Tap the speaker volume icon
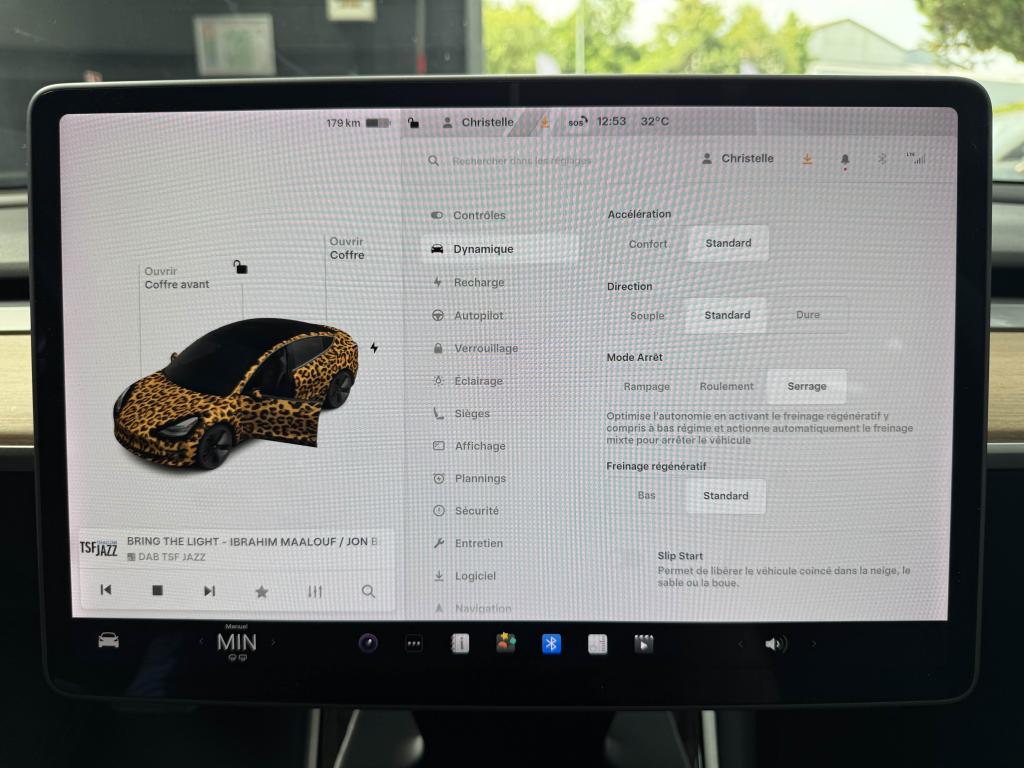This screenshot has height=768, width=1024. (x=775, y=644)
